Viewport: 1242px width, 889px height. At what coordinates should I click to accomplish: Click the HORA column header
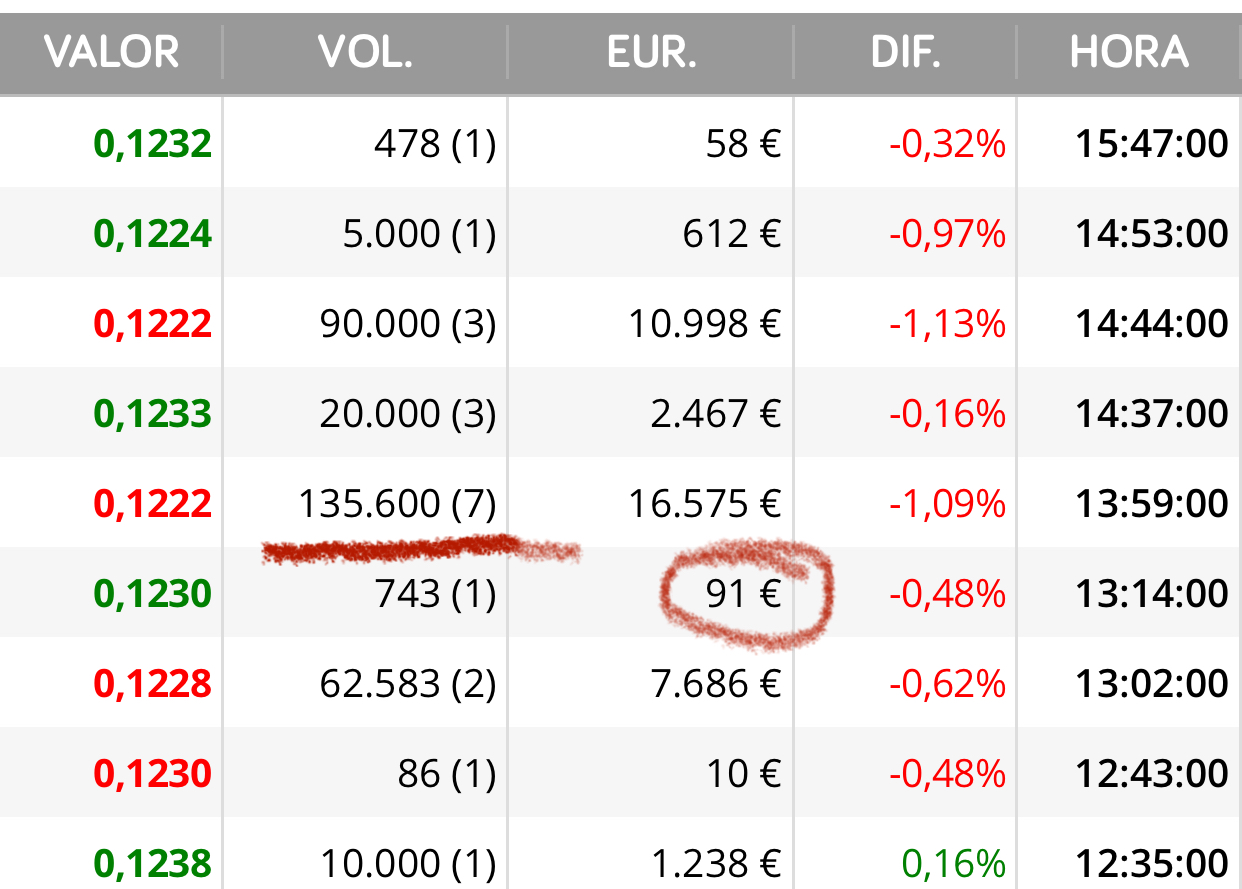pyautogui.click(x=1129, y=52)
